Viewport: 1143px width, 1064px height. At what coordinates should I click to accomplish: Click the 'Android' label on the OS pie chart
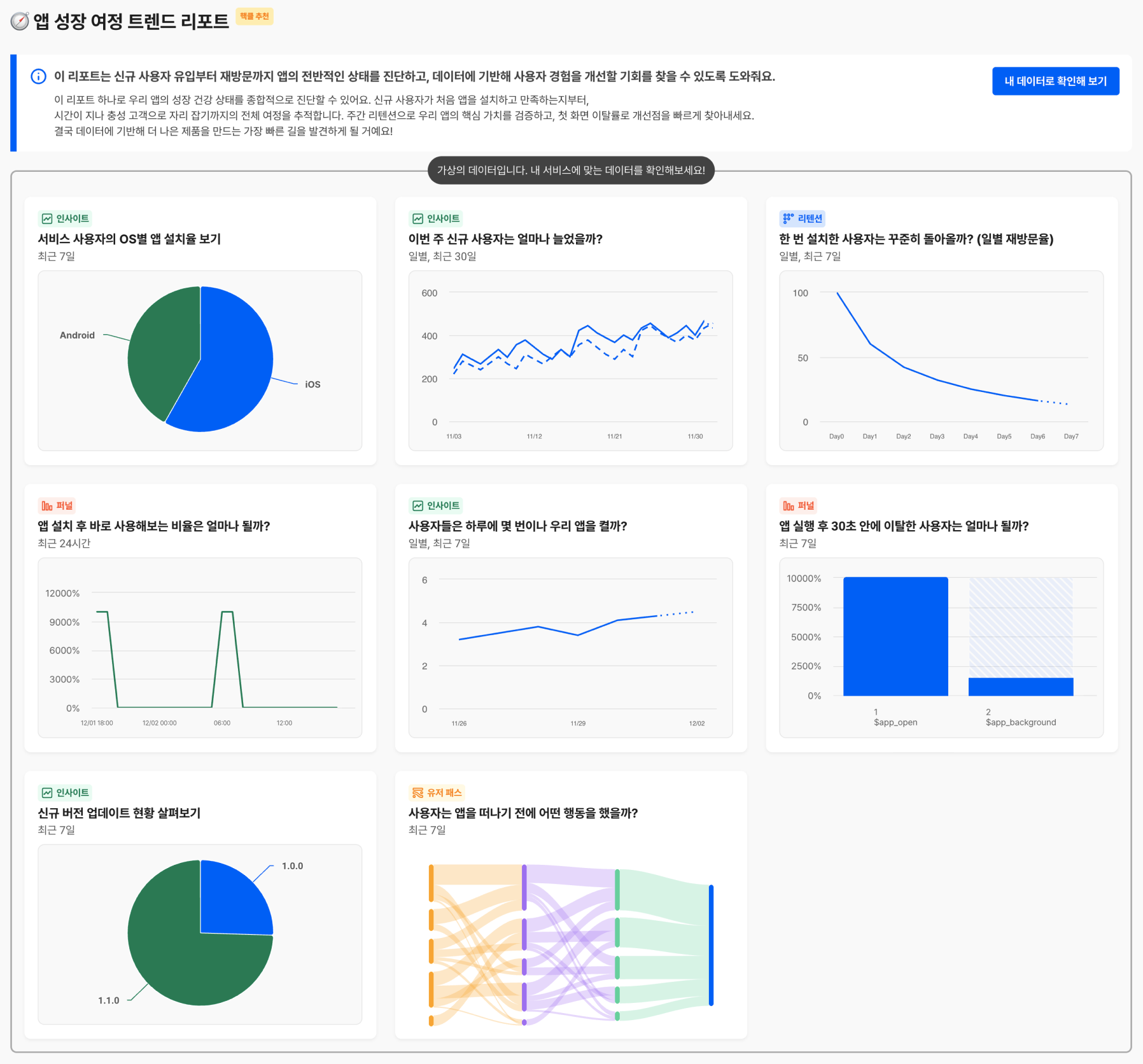click(x=77, y=335)
